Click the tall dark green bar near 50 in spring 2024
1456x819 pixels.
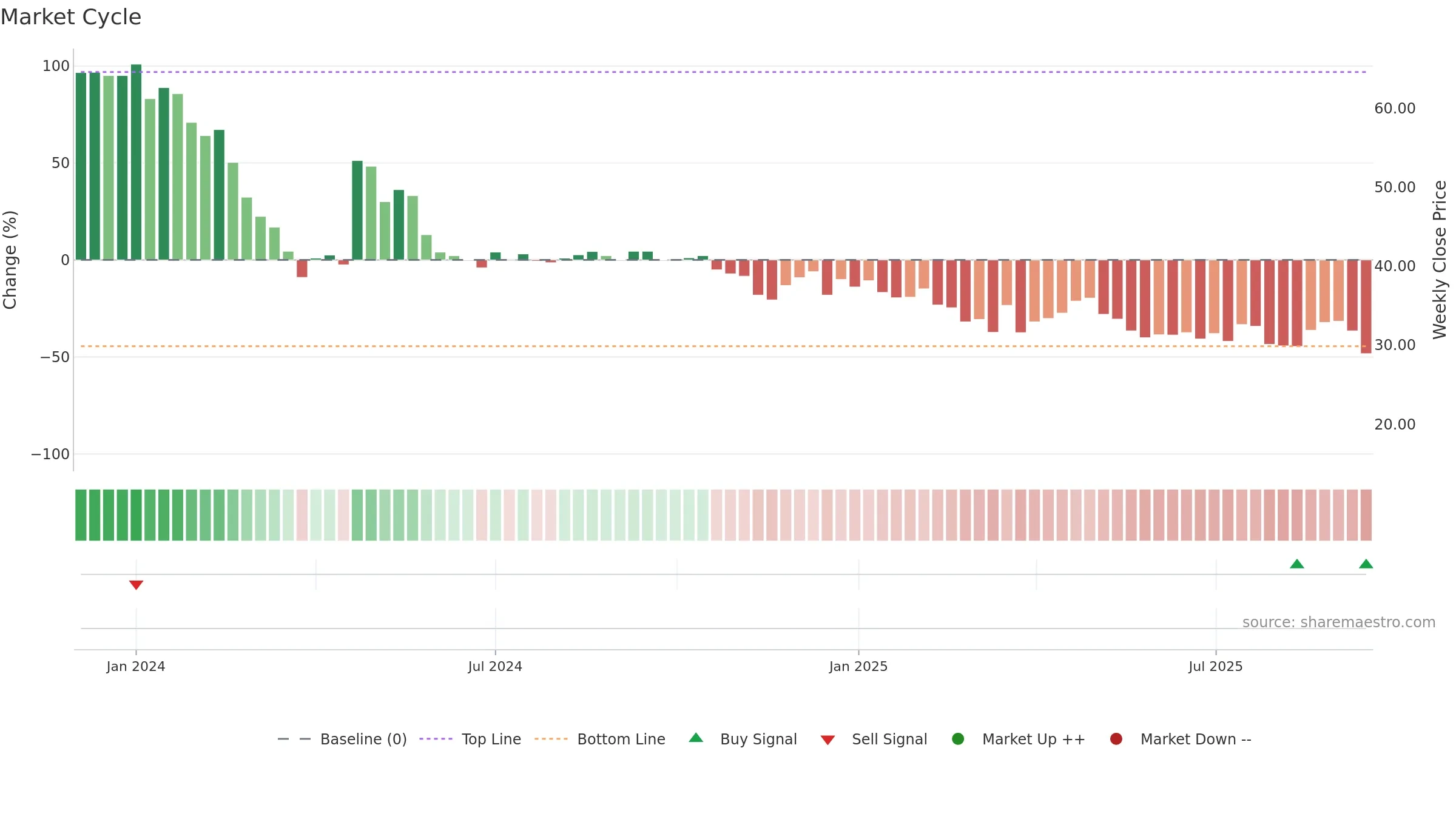click(357, 211)
